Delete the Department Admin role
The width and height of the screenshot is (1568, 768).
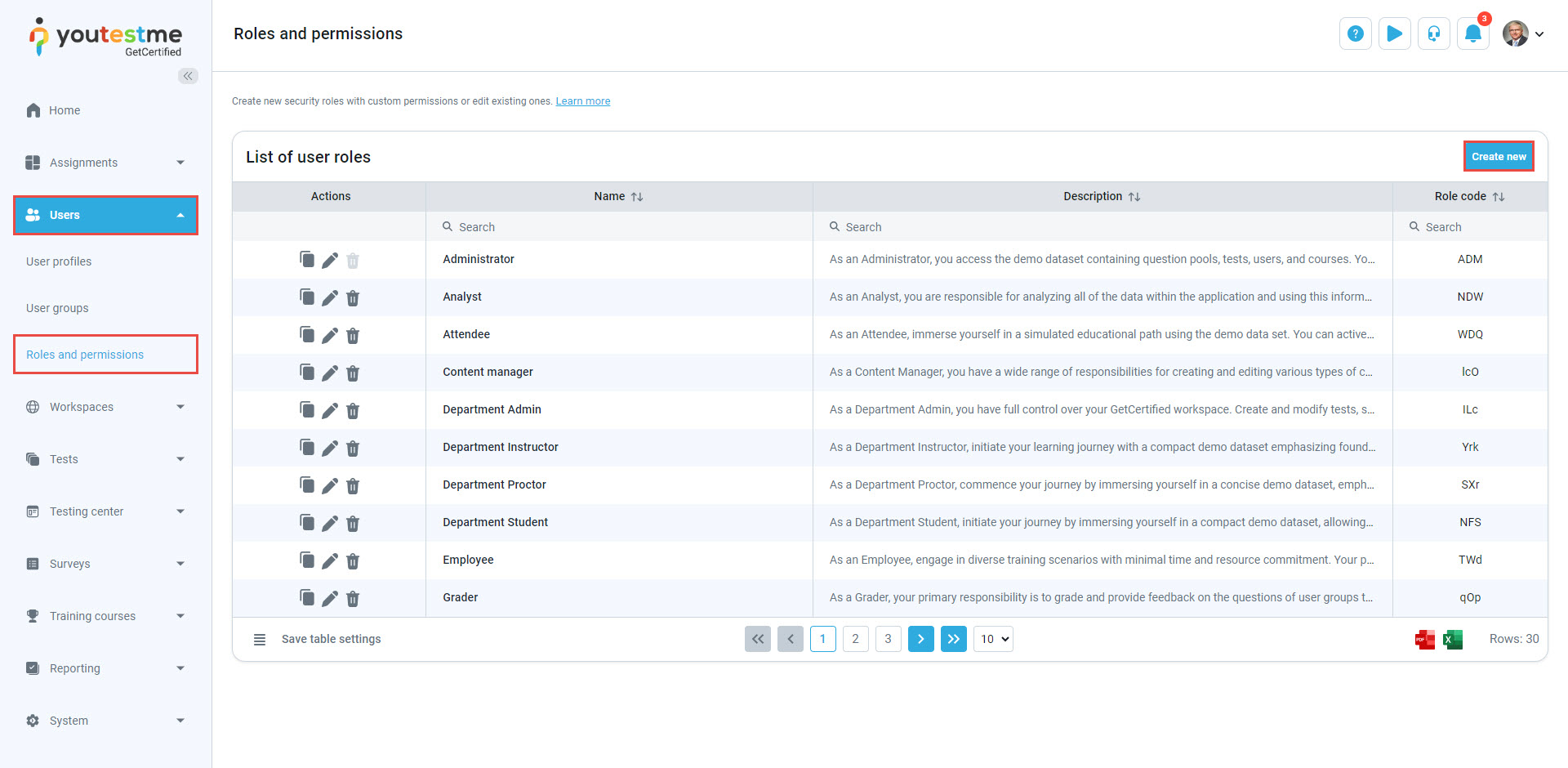point(353,410)
